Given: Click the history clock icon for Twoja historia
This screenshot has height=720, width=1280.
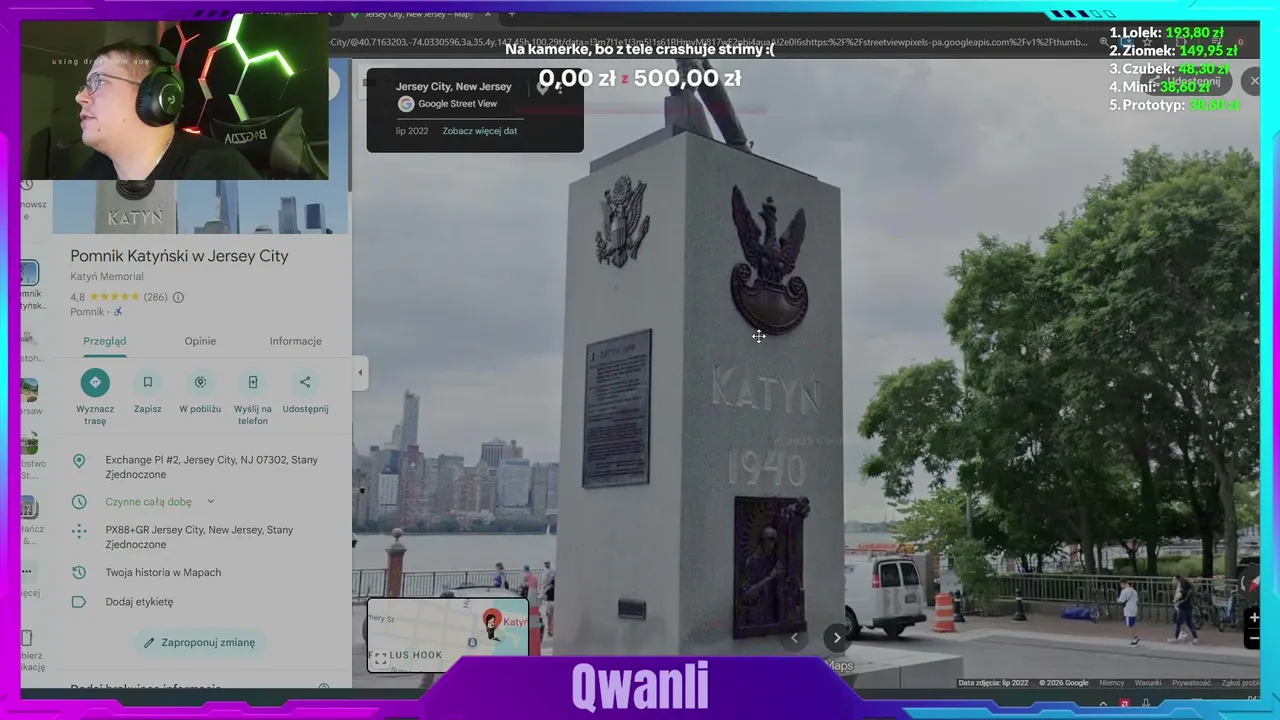Looking at the screenshot, I should tap(79, 572).
